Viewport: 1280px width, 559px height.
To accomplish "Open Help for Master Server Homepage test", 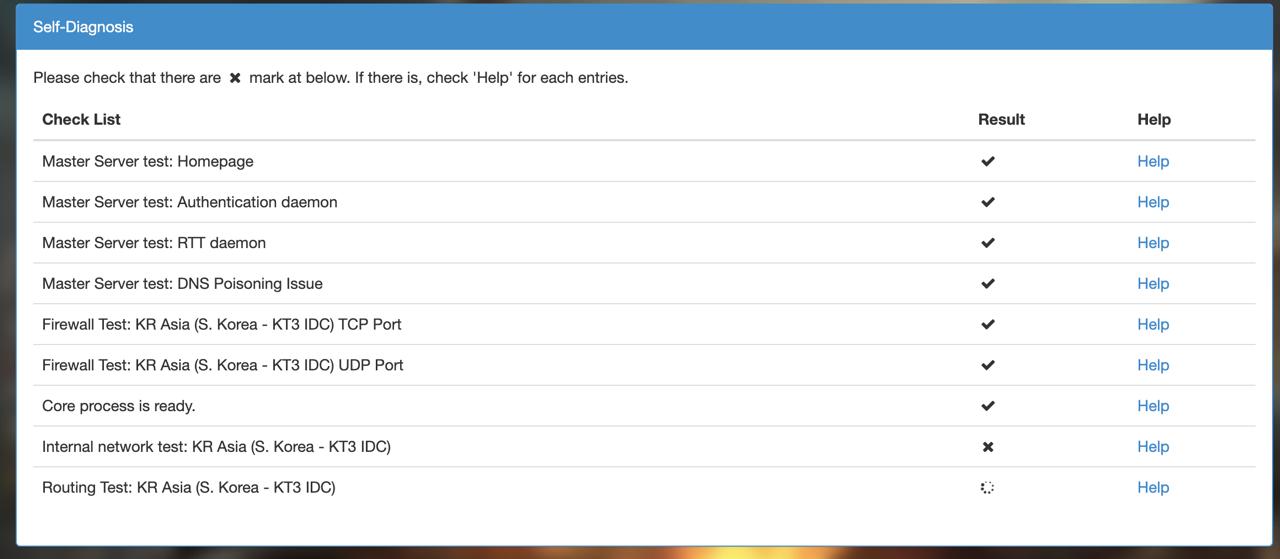I will tap(1153, 161).
